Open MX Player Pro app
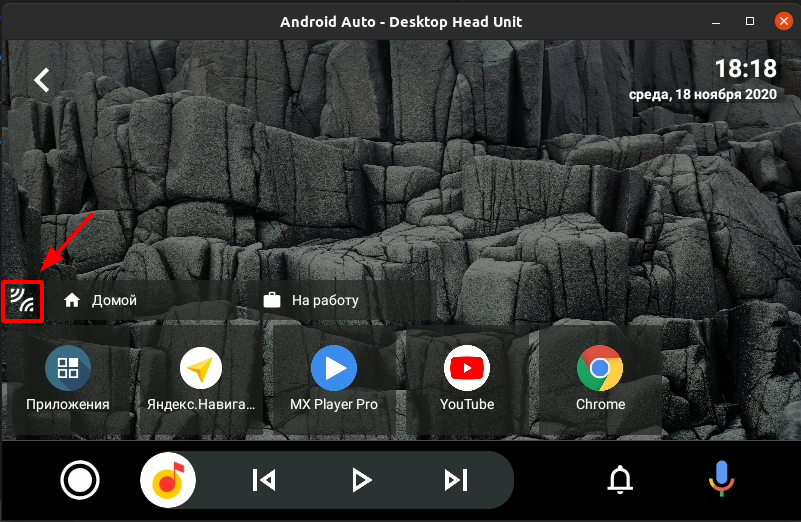 [334, 380]
